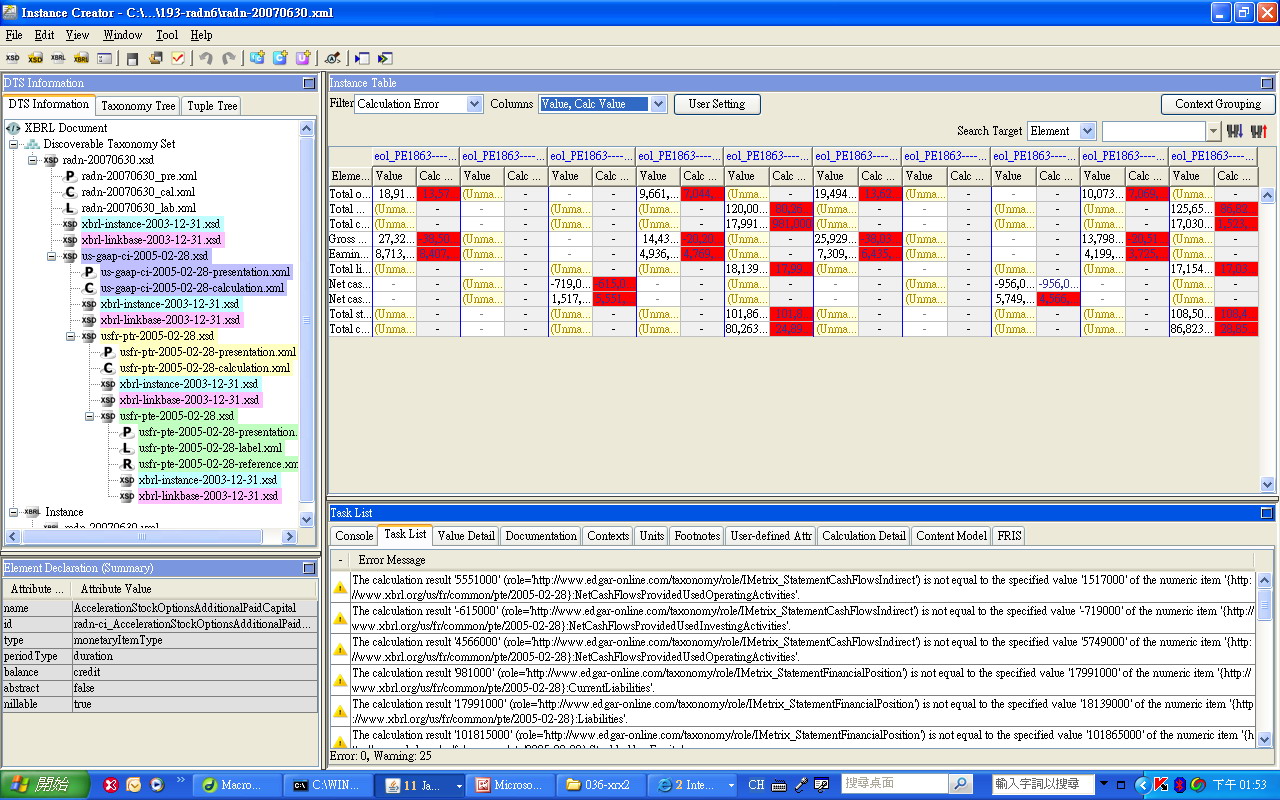Viewport: 1280px width, 800px height.
Task: Switch to the Console tab
Action: pos(354,536)
